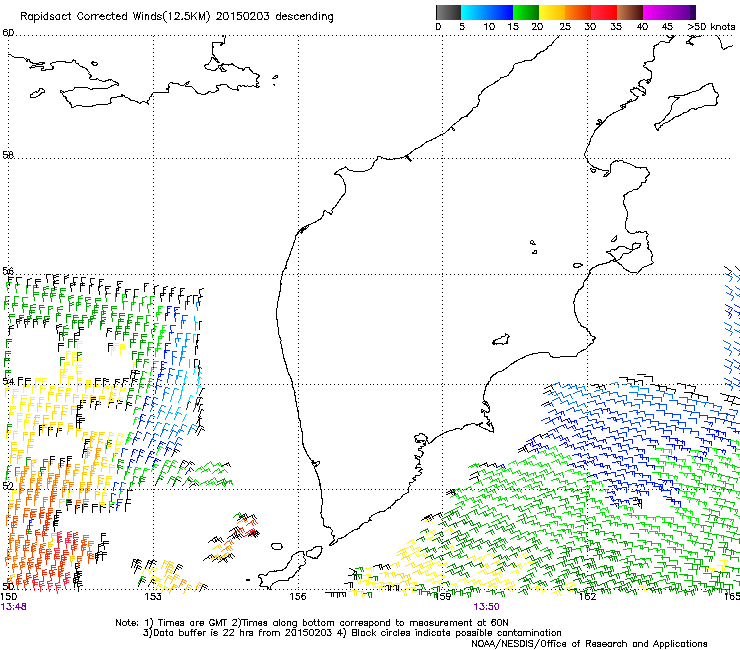Click the '10' legend scale label
This screenshot has width=740, height=650.
(x=488, y=27)
